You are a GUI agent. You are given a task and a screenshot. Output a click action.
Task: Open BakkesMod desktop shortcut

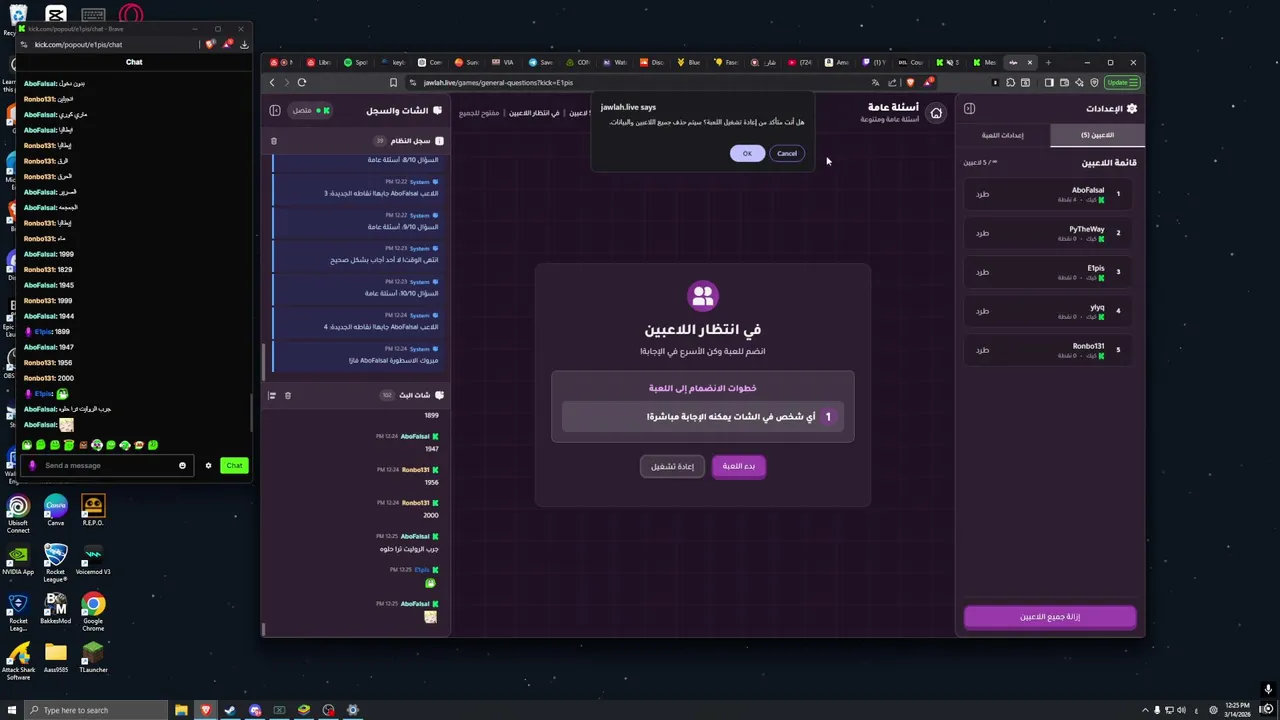point(55,609)
